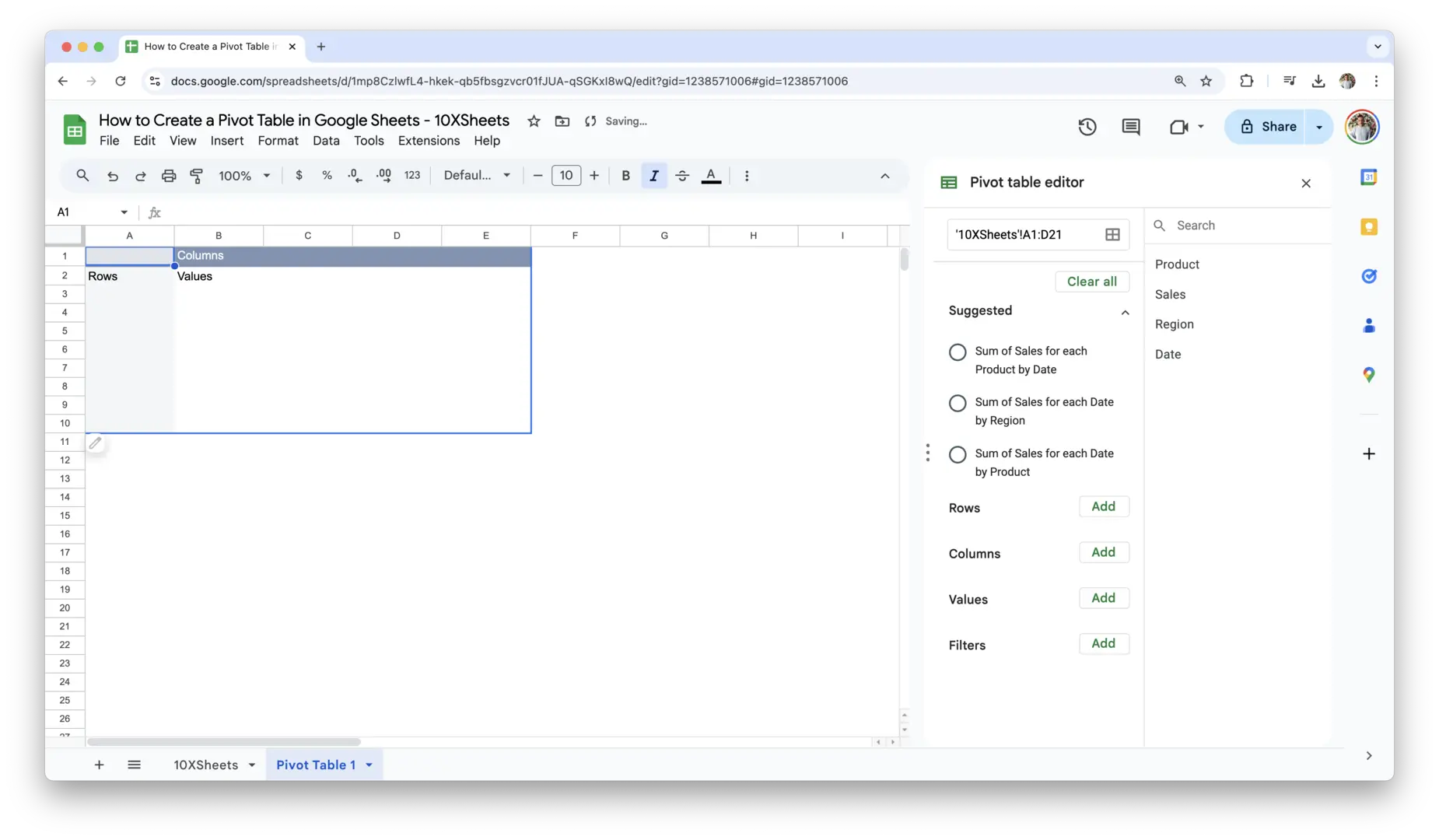Click the Clear all button
This screenshot has width=1439, height=840.
(x=1091, y=282)
